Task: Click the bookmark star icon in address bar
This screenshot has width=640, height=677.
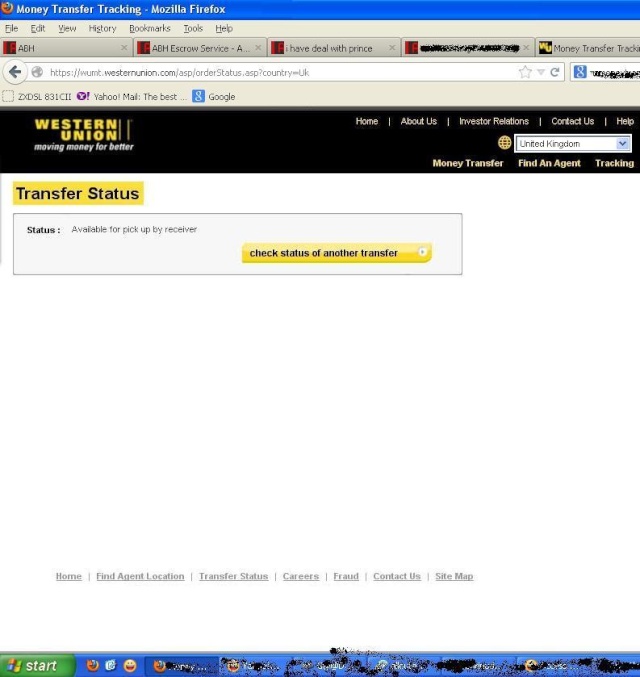Action: point(525,72)
